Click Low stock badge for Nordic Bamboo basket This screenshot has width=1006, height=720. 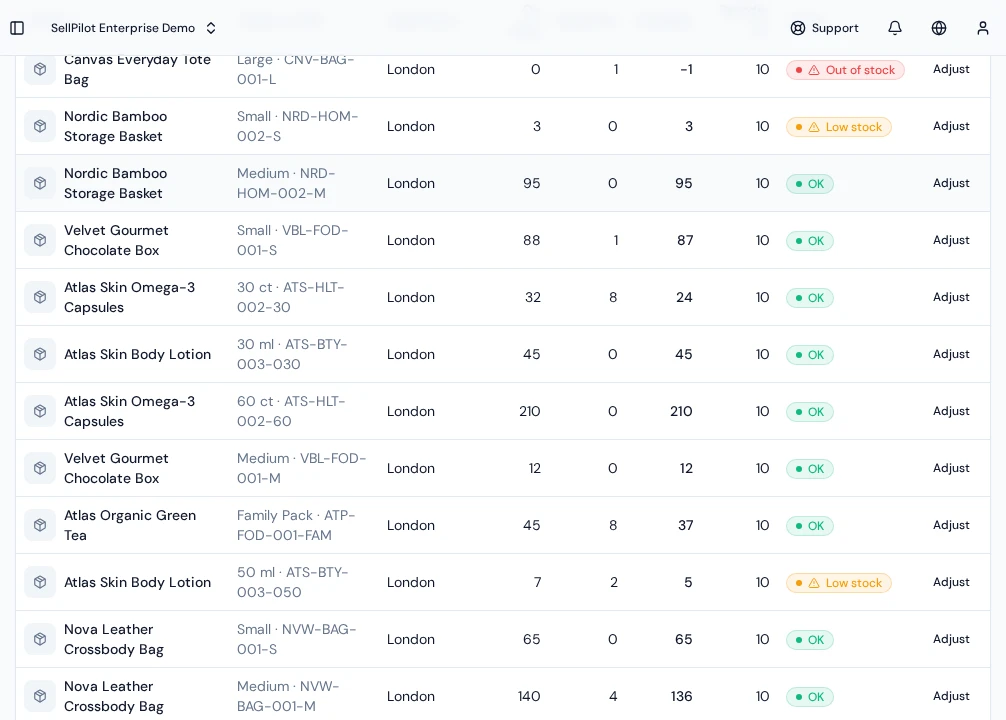coord(839,127)
